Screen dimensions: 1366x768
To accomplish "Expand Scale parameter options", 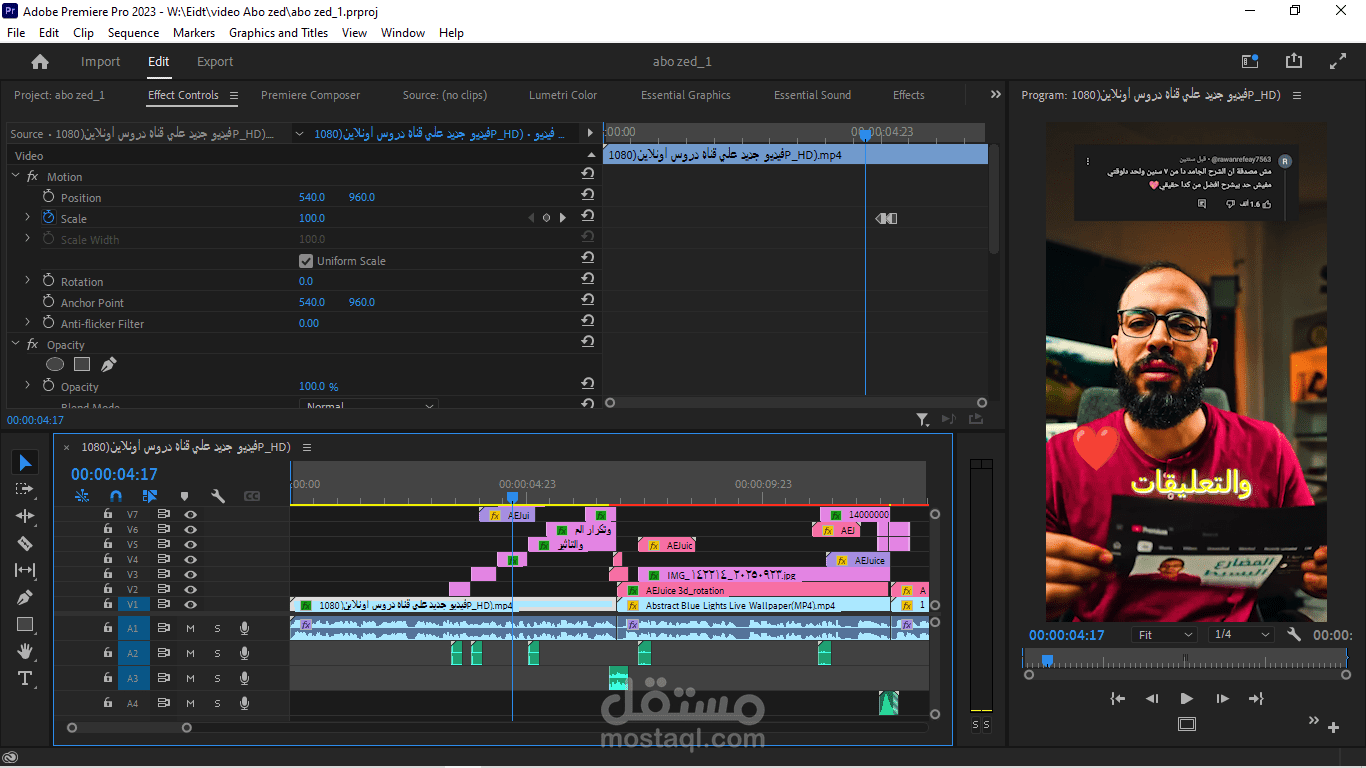I will (x=28, y=217).
